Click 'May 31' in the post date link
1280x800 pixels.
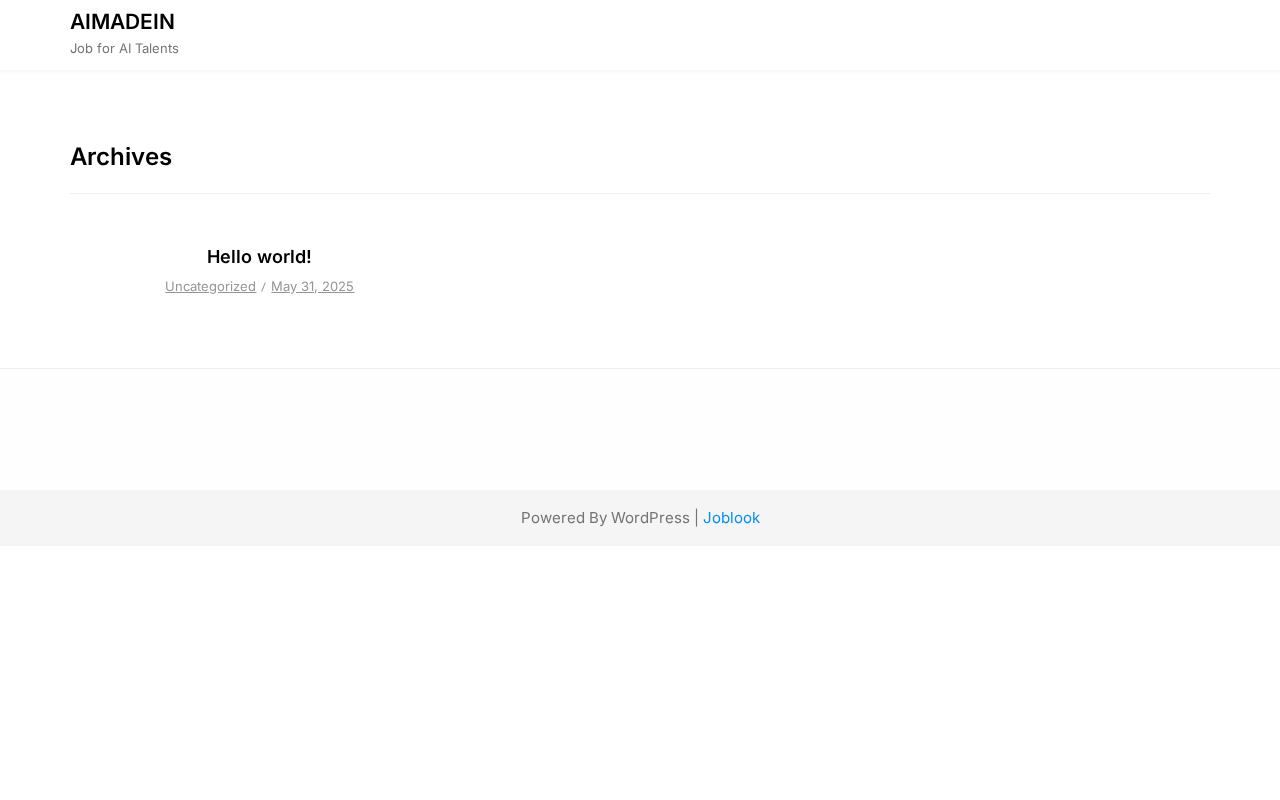[293, 286]
